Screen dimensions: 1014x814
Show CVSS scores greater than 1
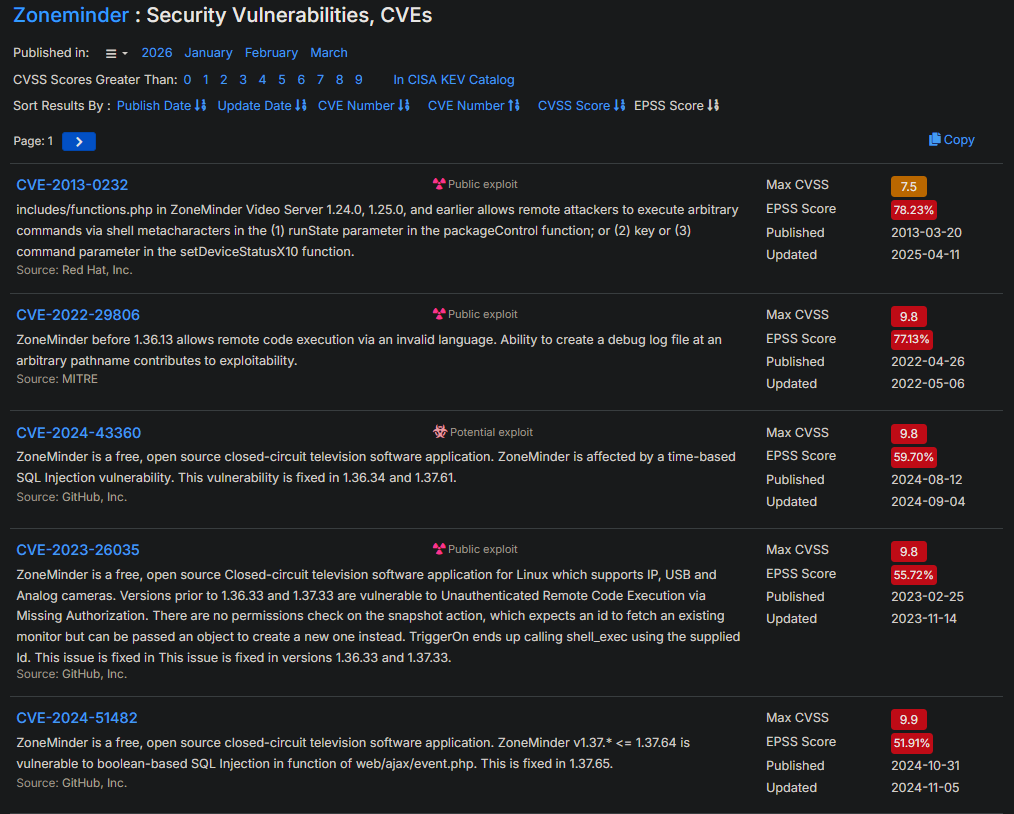click(206, 80)
